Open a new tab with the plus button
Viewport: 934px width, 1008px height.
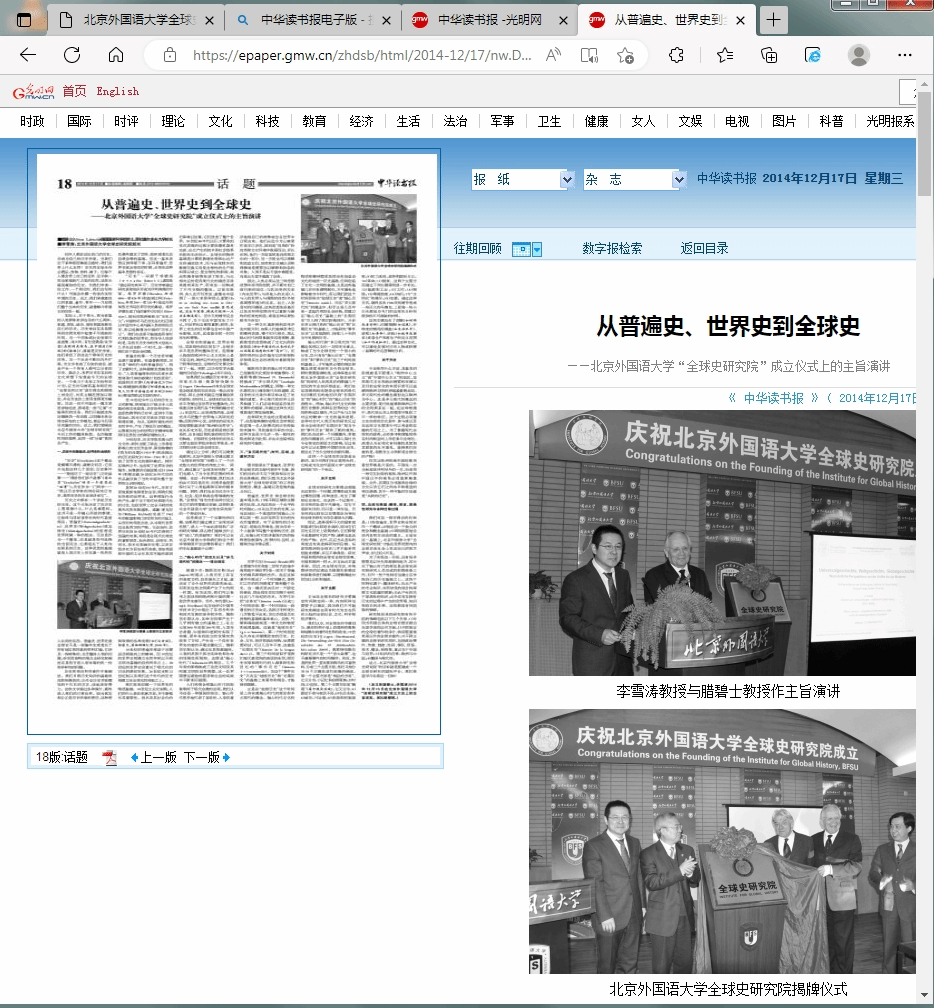coord(775,21)
